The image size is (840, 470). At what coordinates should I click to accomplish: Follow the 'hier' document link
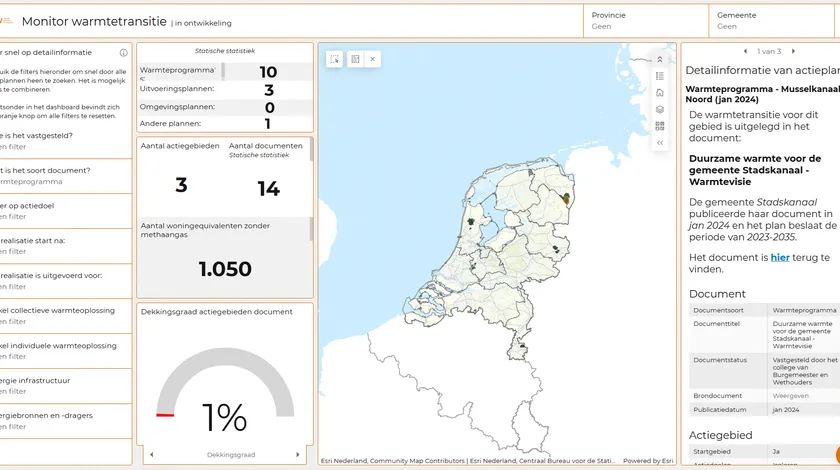[780, 258]
